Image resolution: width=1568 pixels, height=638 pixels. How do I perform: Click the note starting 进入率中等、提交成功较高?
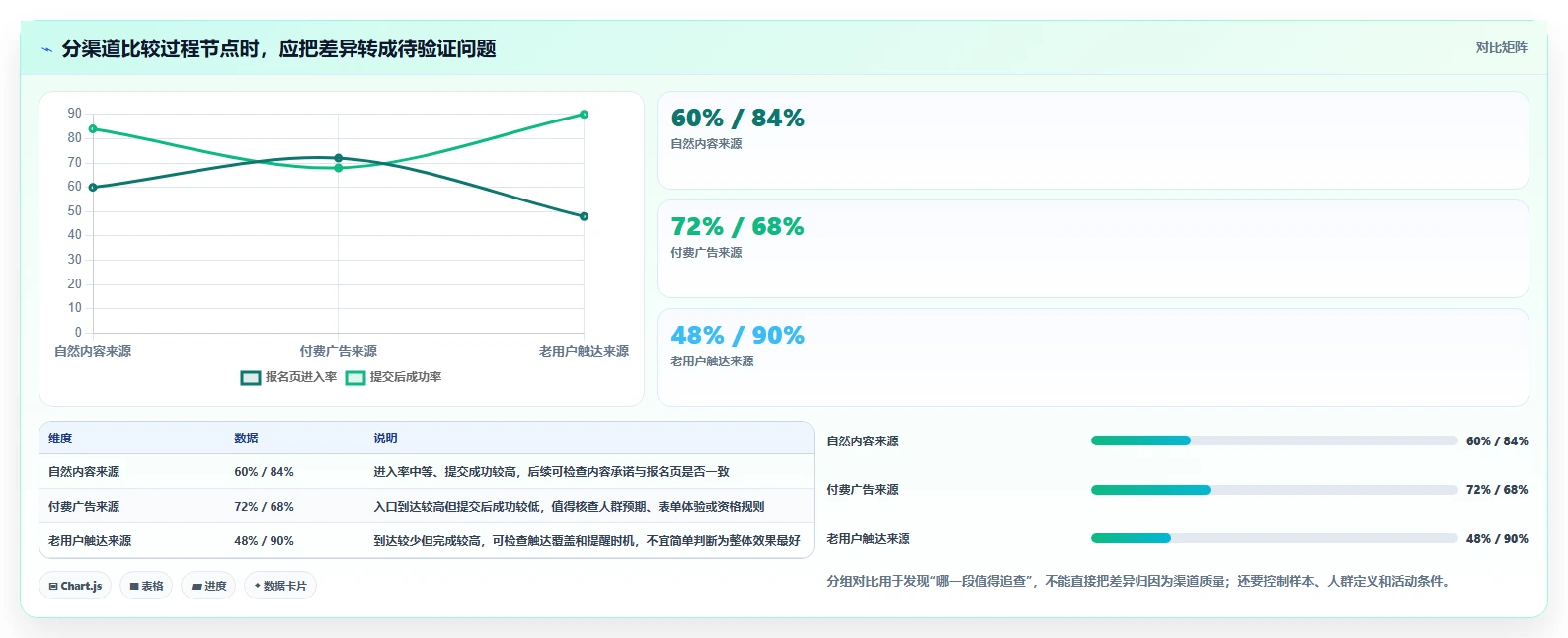[551, 472]
